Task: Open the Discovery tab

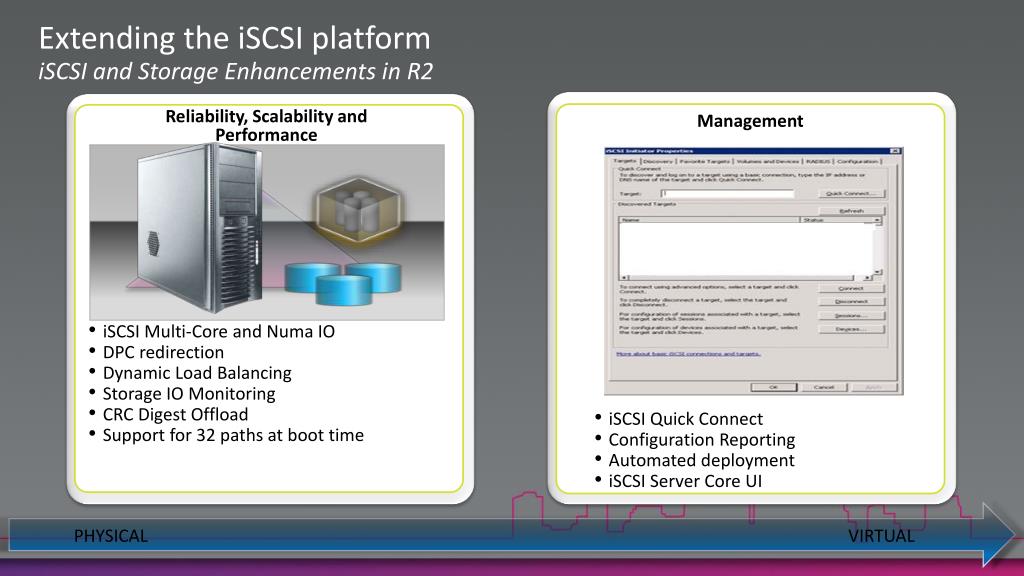Action: click(658, 161)
